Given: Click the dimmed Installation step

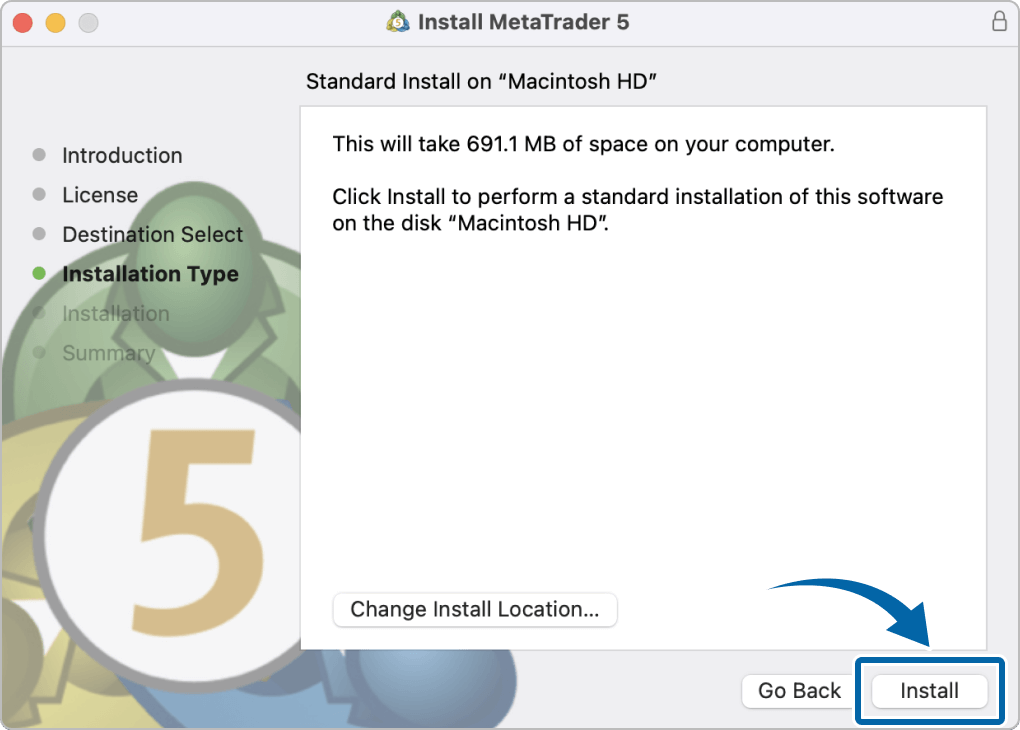Looking at the screenshot, I should click(x=116, y=314).
